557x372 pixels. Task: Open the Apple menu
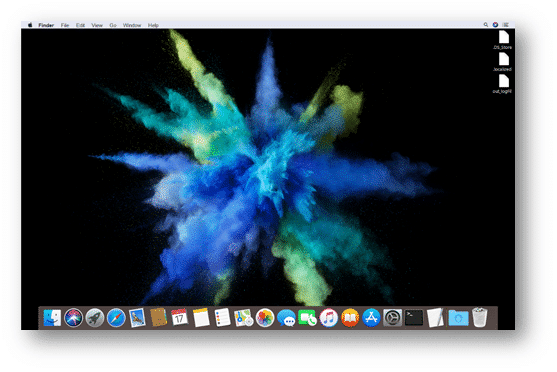30,25
